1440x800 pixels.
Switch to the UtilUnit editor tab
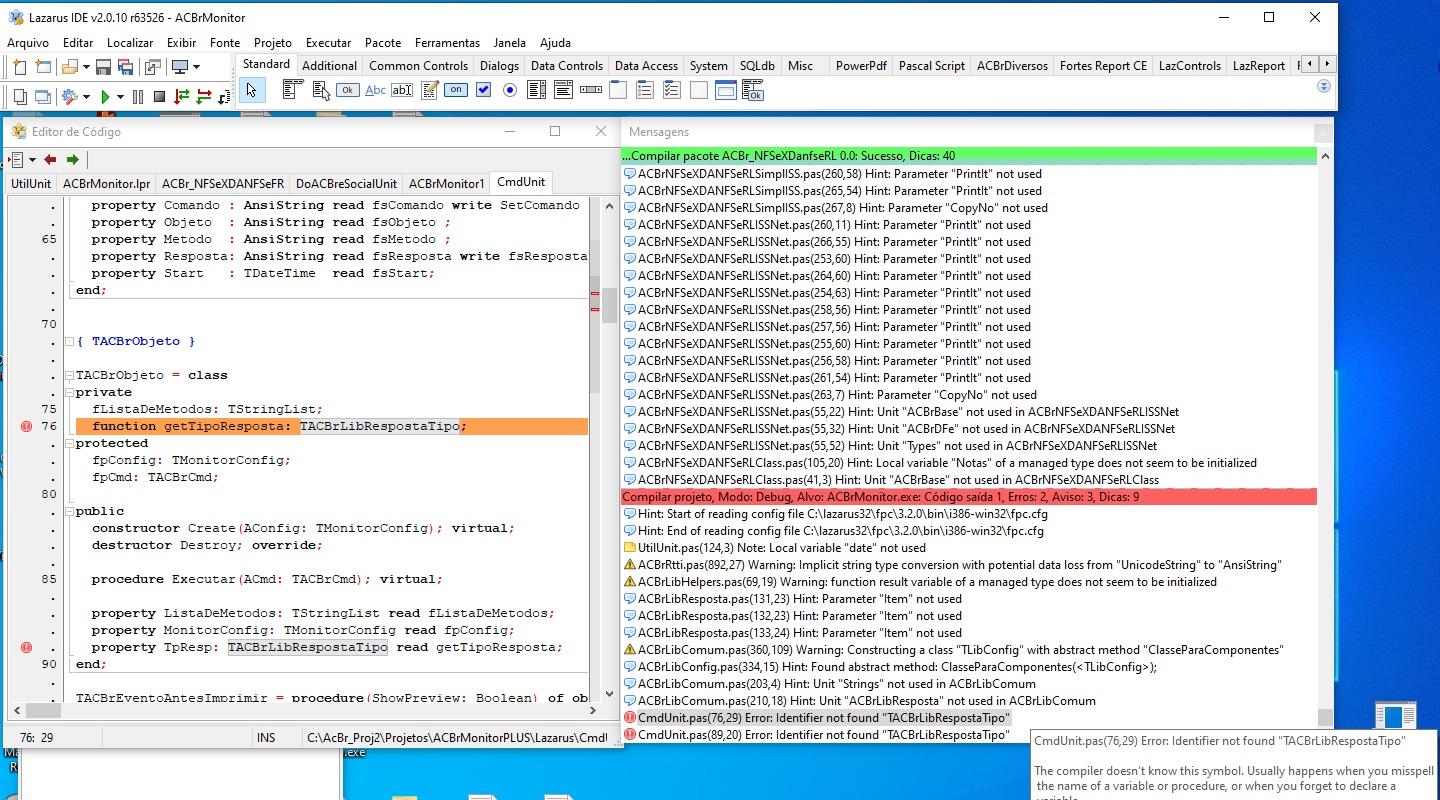point(31,184)
